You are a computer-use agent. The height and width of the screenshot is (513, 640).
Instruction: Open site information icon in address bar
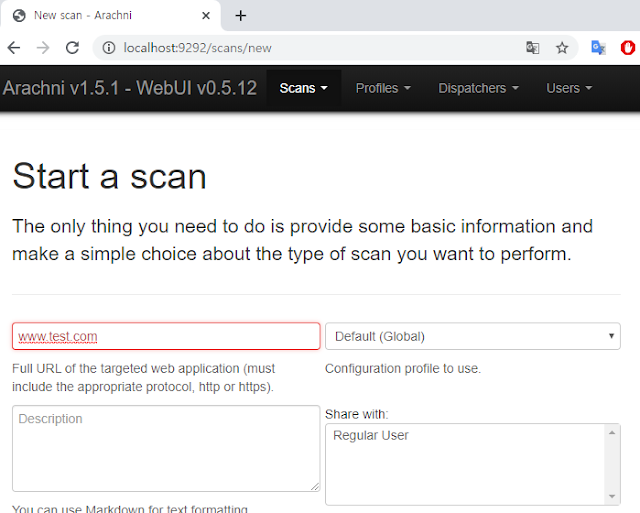pos(109,48)
